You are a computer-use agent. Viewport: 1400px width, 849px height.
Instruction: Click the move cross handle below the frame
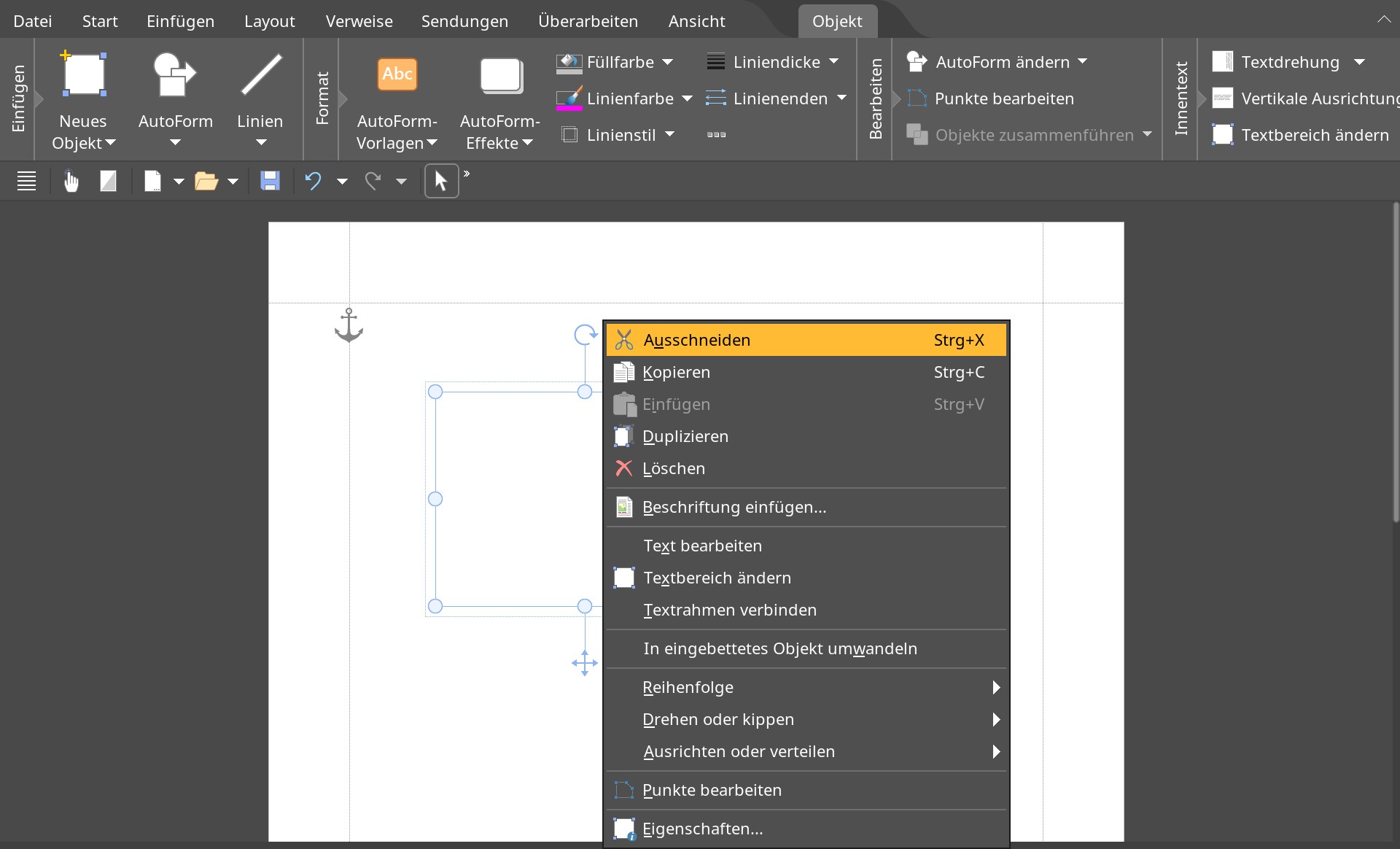tap(585, 663)
